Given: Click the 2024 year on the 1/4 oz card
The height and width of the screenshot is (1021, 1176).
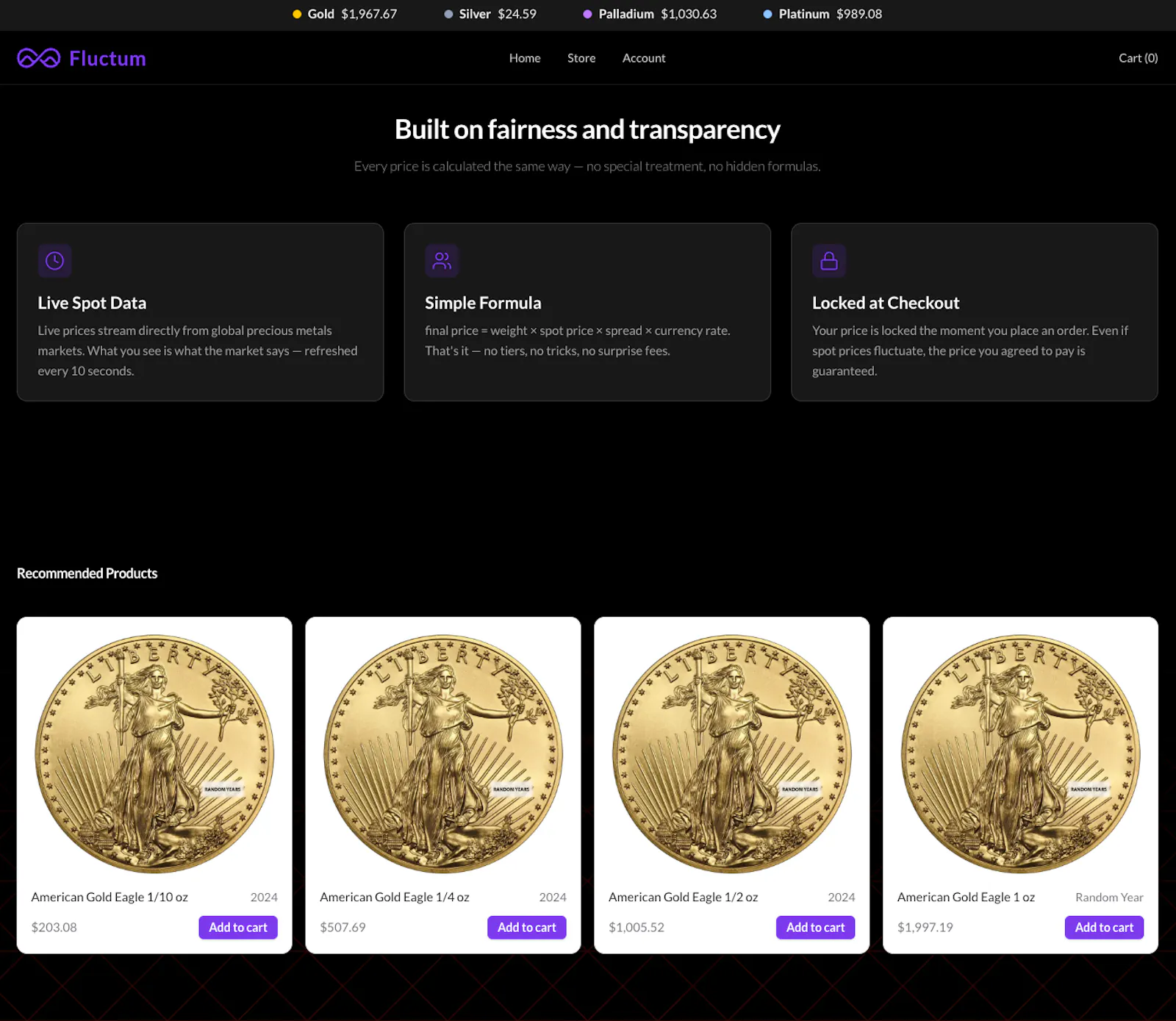Looking at the screenshot, I should pyautogui.click(x=553, y=898).
